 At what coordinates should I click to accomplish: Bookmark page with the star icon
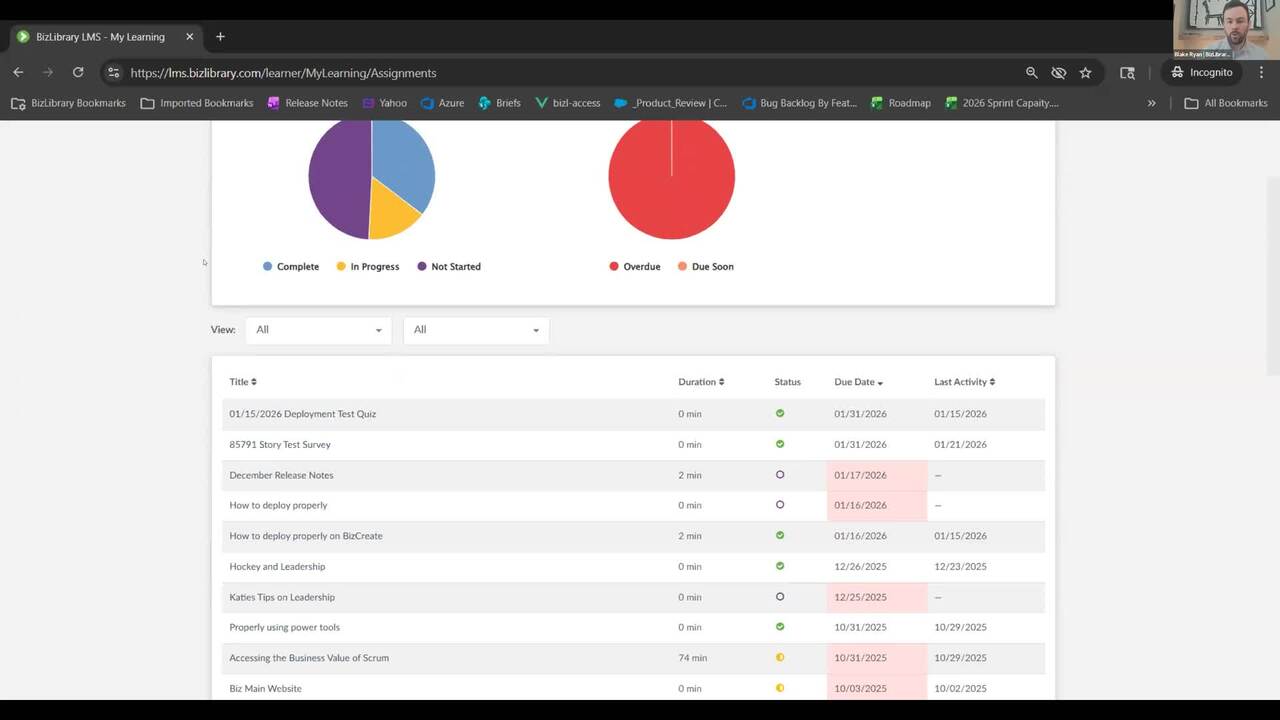[1085, 72]
